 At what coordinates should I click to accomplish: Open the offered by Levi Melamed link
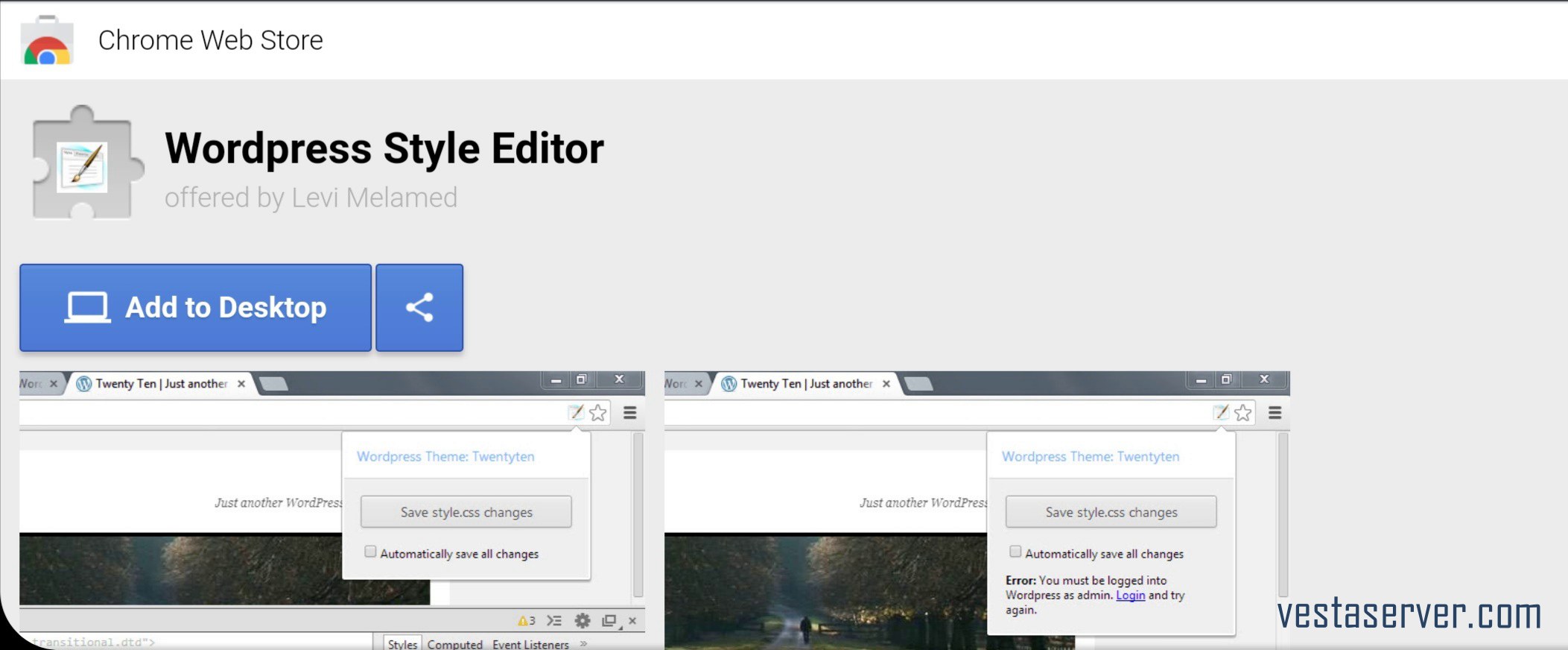(x=311, y=198)
